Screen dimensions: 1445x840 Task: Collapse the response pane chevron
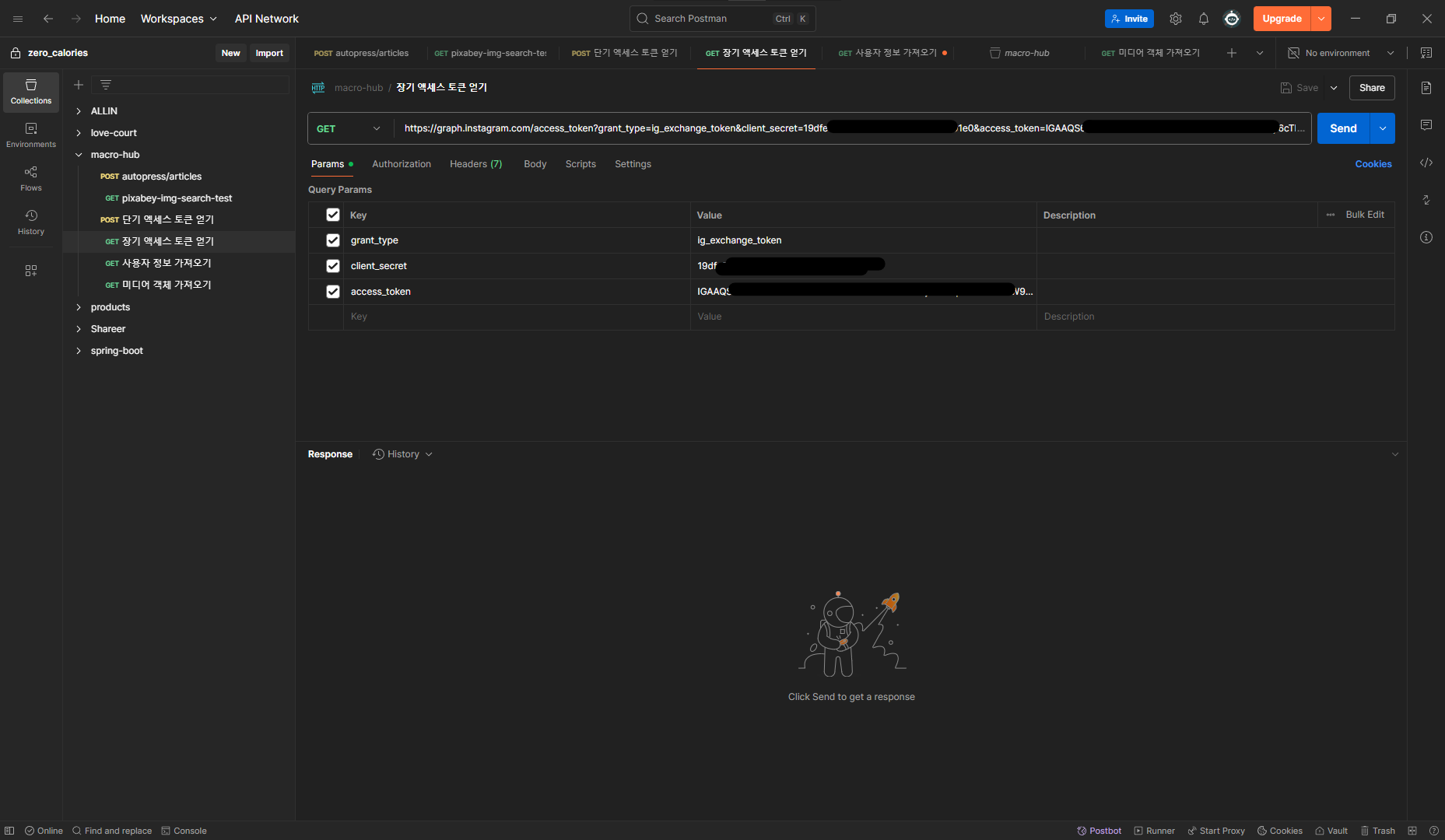click(x=1395, y=454)
